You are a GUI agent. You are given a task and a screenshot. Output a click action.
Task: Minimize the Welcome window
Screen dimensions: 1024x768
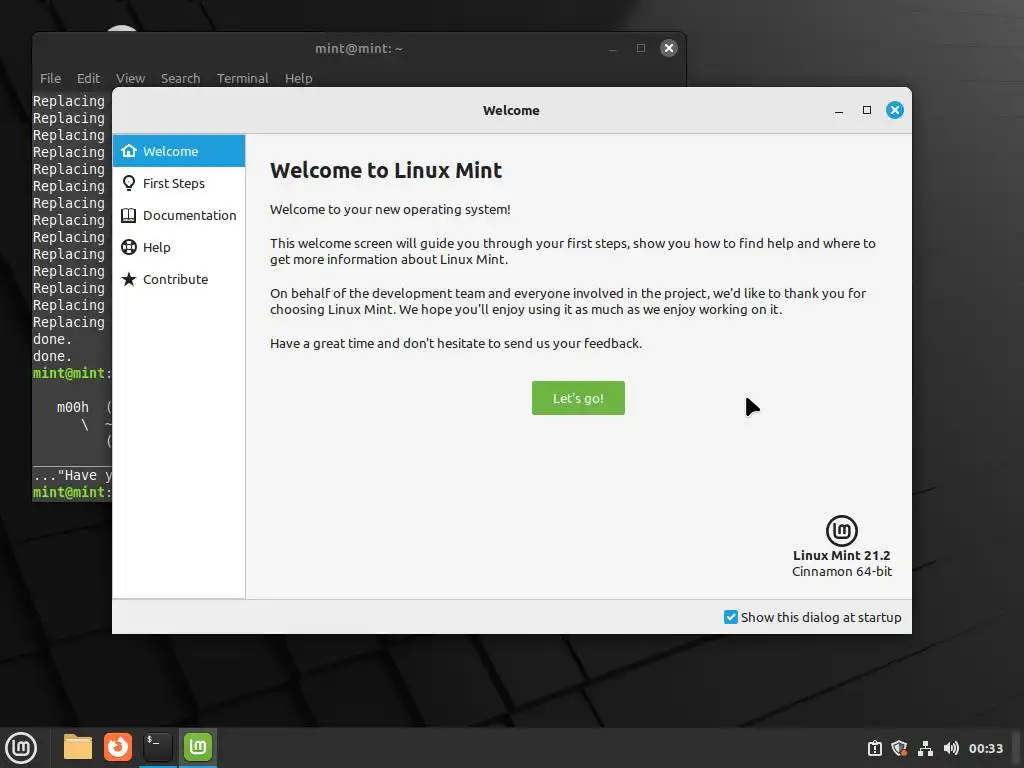(x=839, y=111)
